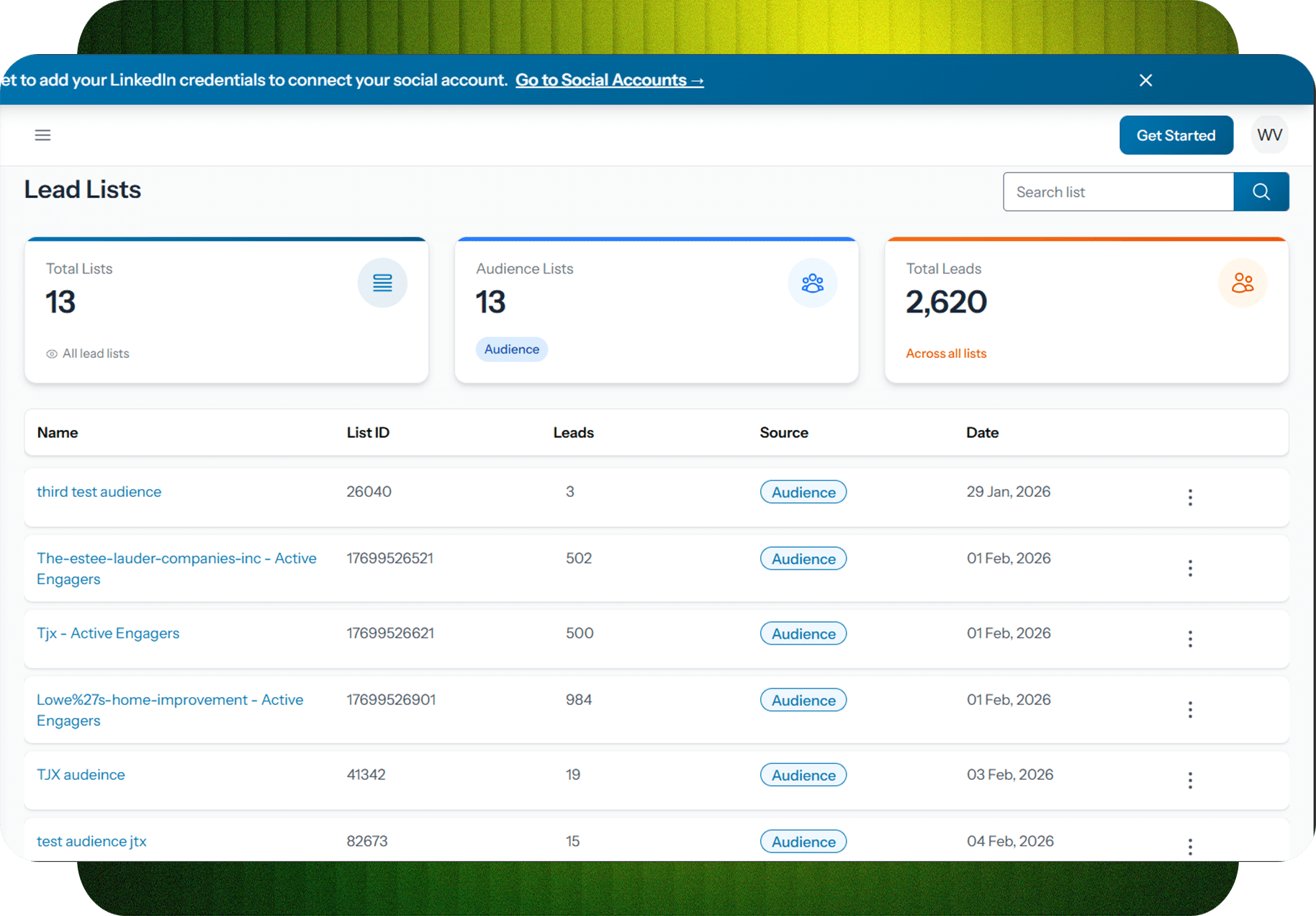Open the TJX audeince lead list
The image size is (1316, 916).
[x=81, y=775]
